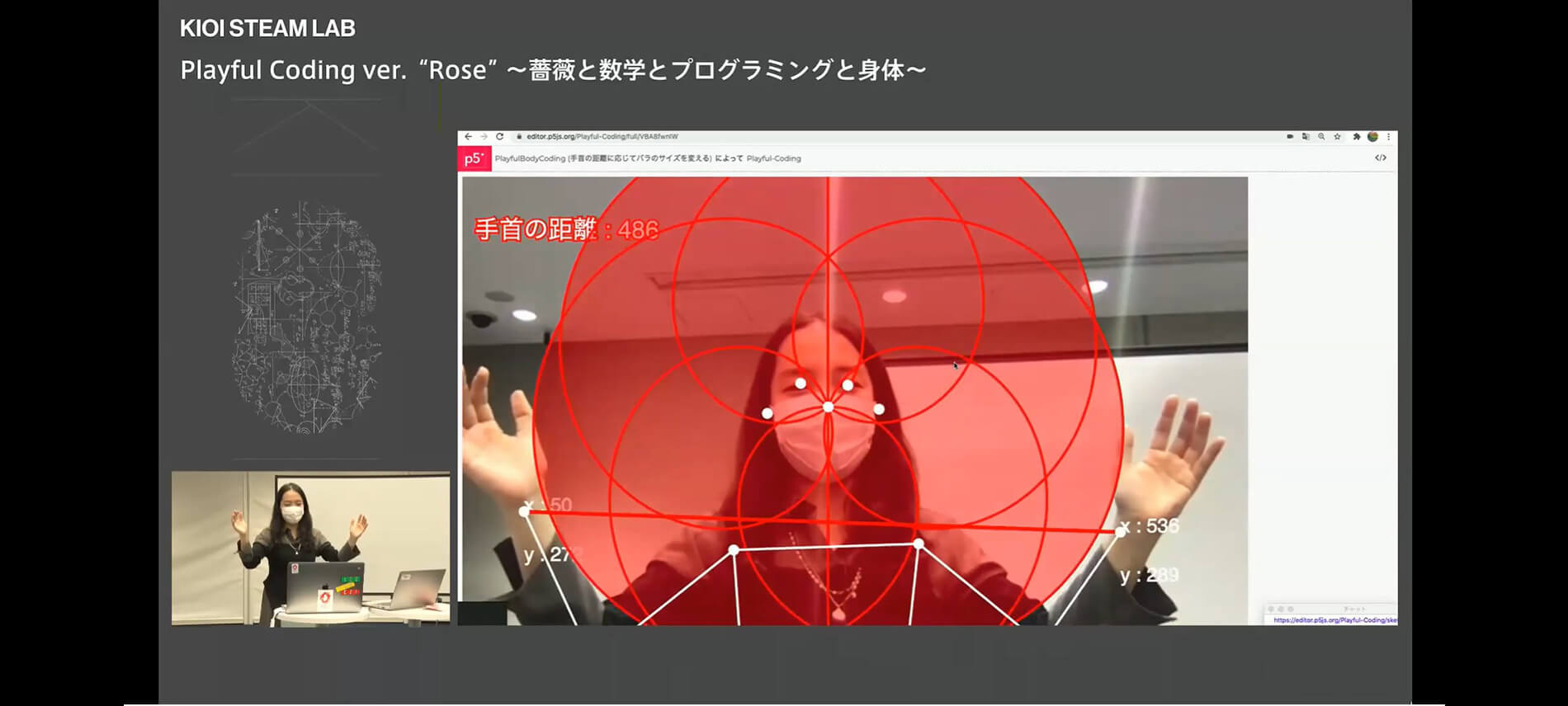Click the zoom magnifier icon in address bar
1568x706 pixels.
tap(1321, 137)
